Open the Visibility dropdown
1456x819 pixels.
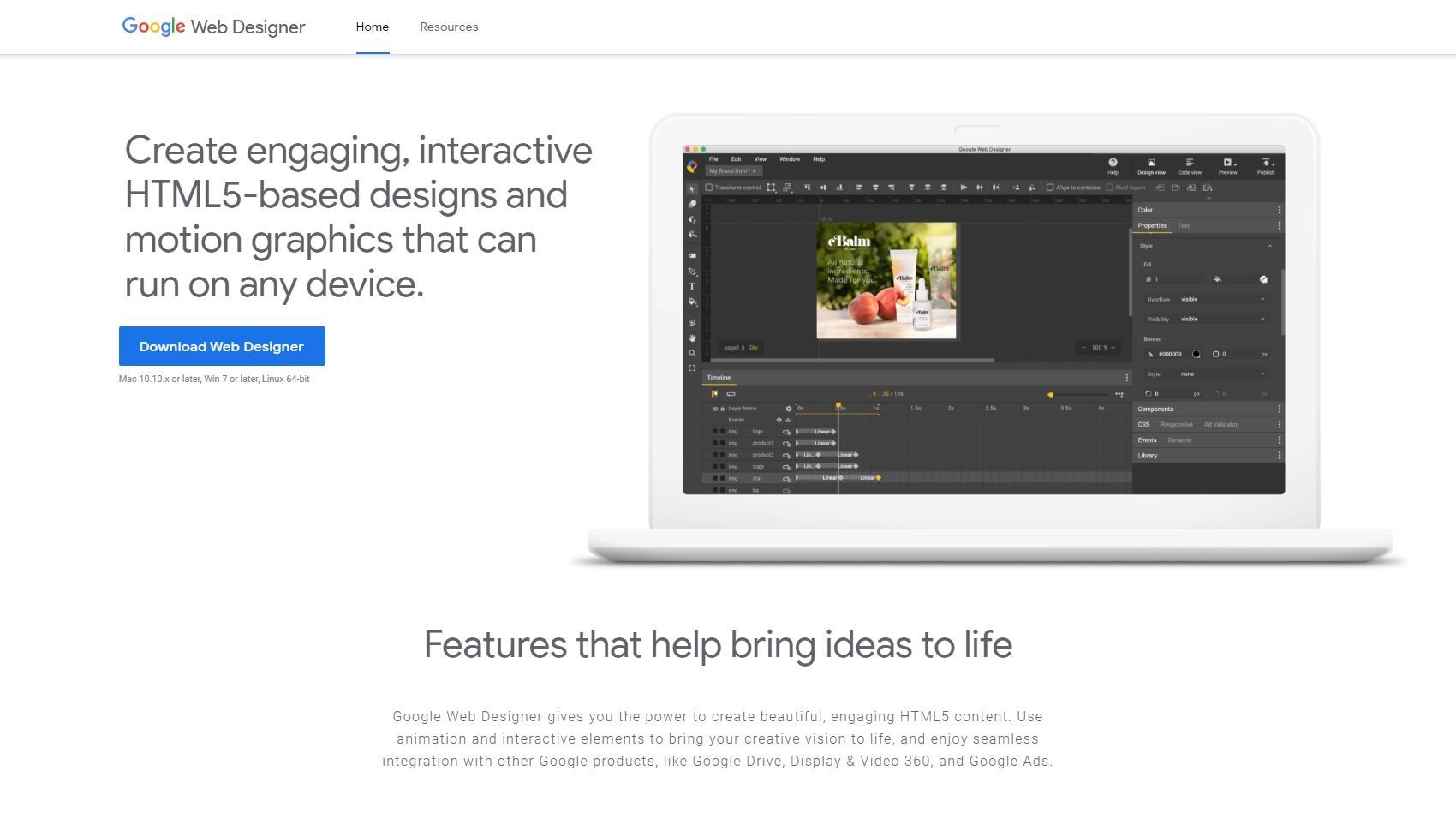click(1262, 319)
